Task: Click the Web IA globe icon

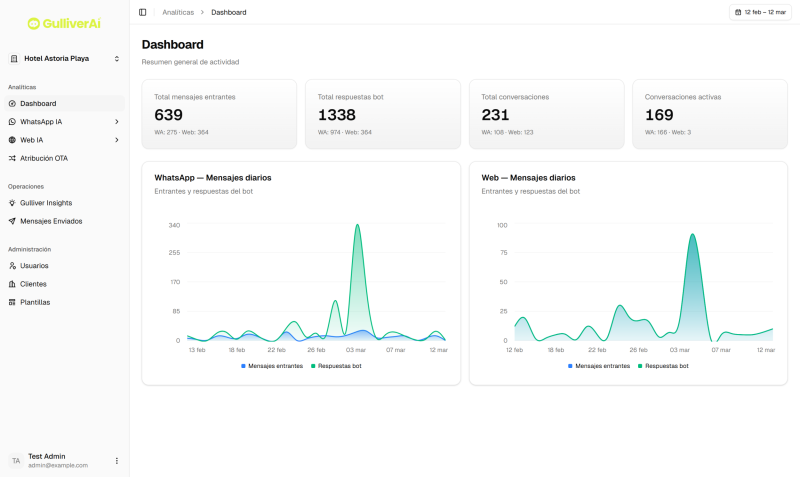Action: [x=12, y=140]
